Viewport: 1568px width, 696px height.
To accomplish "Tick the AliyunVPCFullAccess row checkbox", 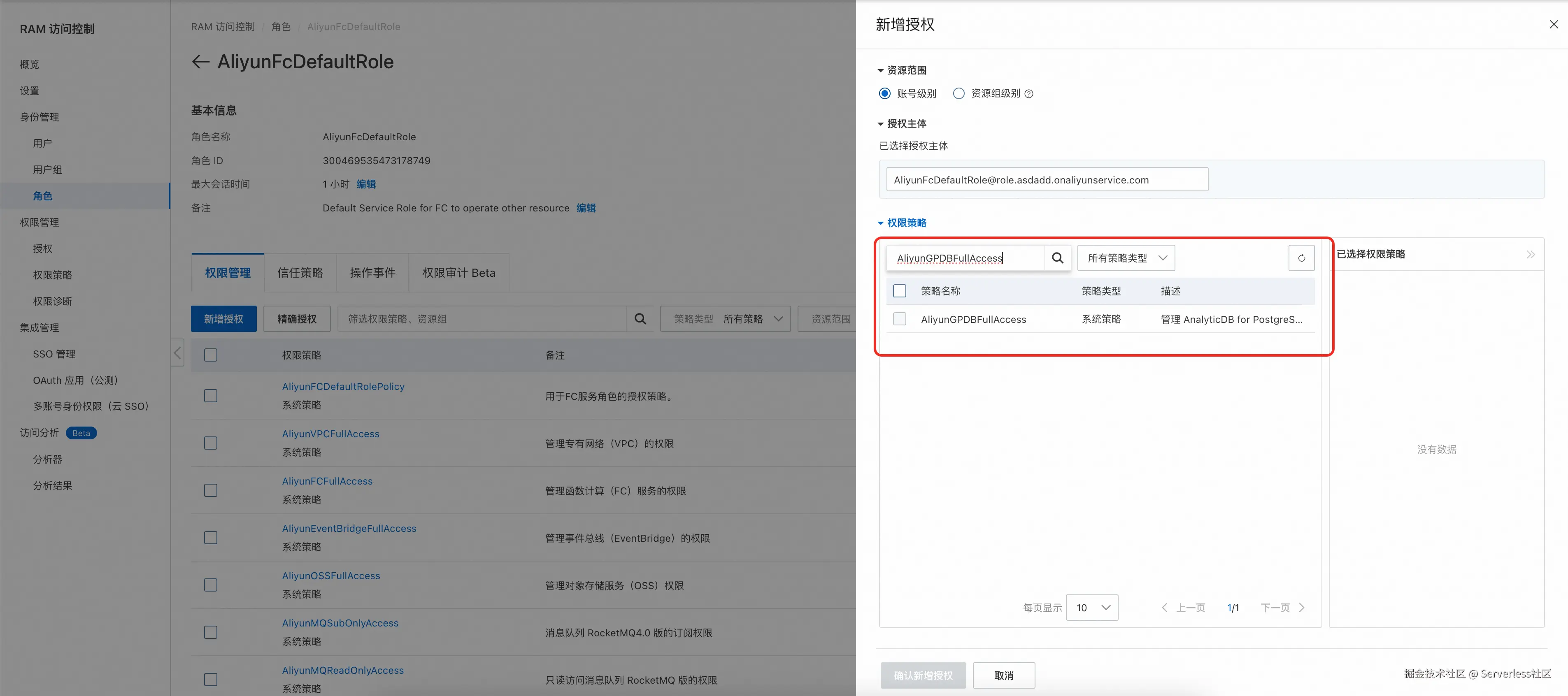I will tap(211, 443).
